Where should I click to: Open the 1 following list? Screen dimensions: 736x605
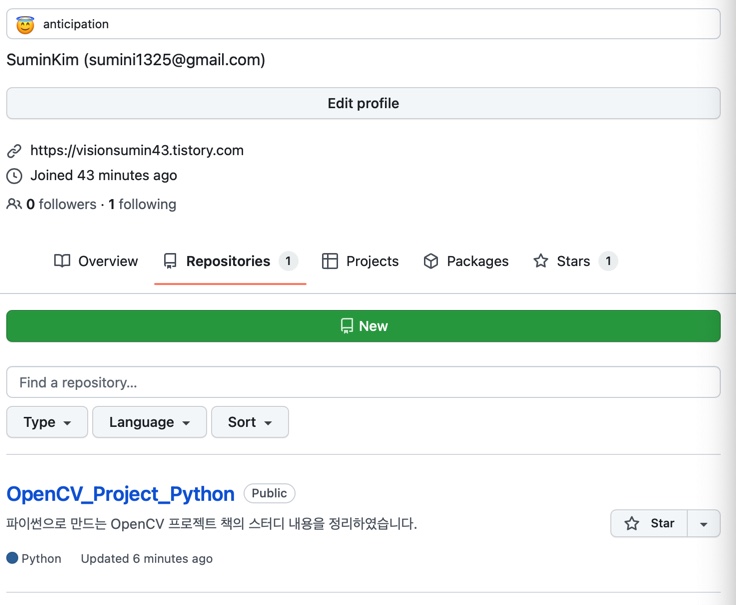coord(142,204)
